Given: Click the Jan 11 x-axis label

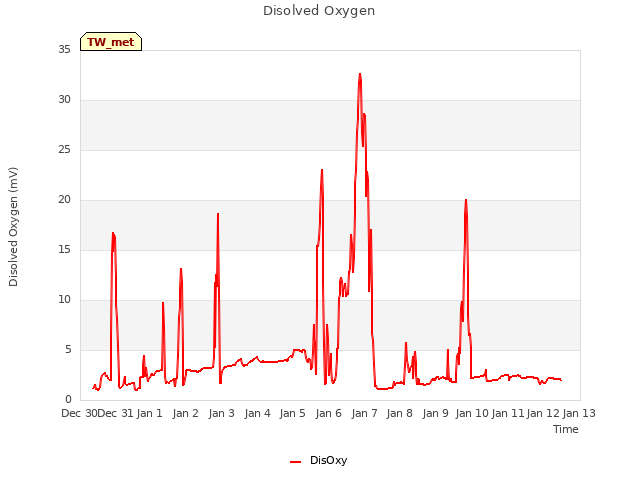Looking at the screenshot, I should (507, 413).
